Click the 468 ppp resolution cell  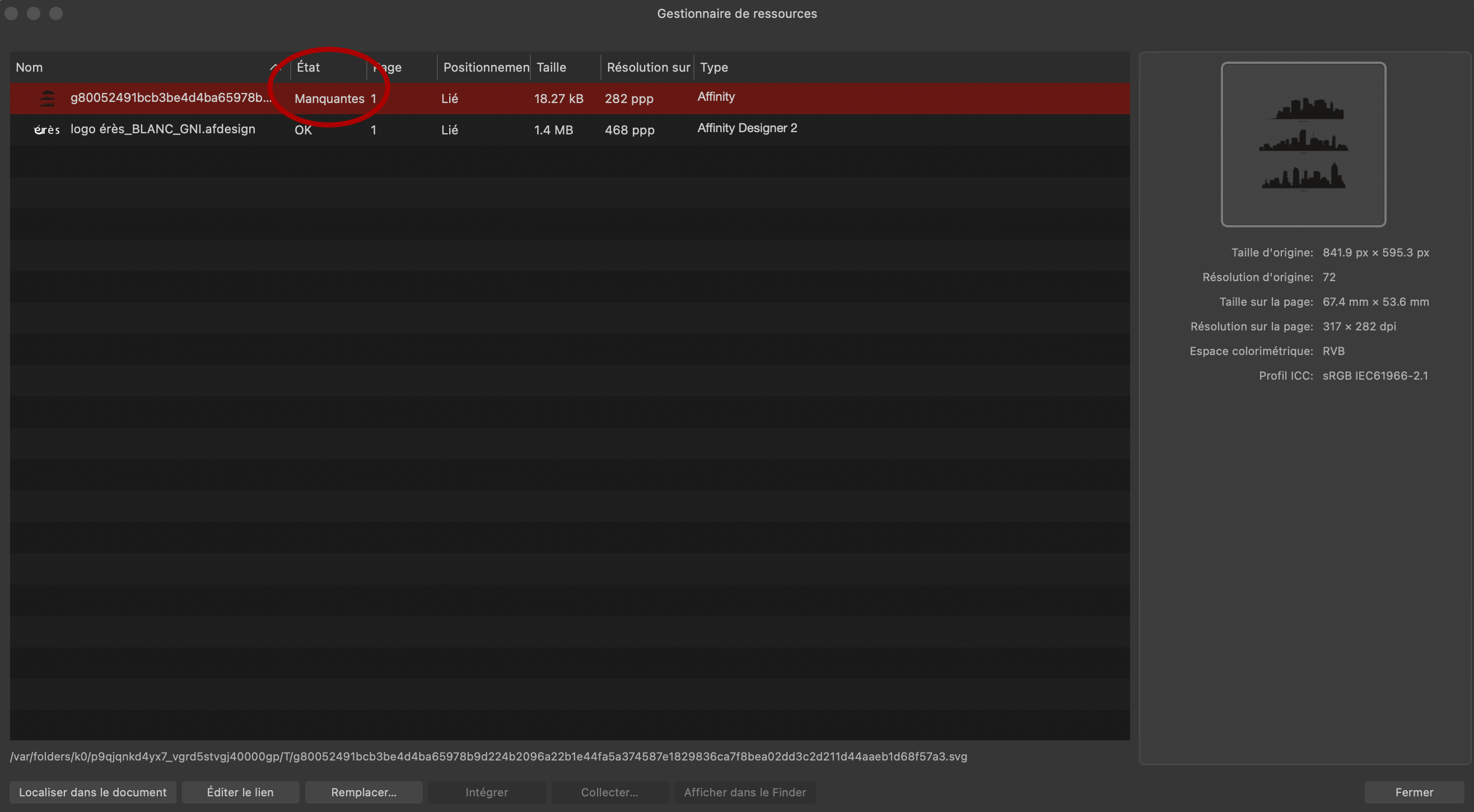coord(629,130)
